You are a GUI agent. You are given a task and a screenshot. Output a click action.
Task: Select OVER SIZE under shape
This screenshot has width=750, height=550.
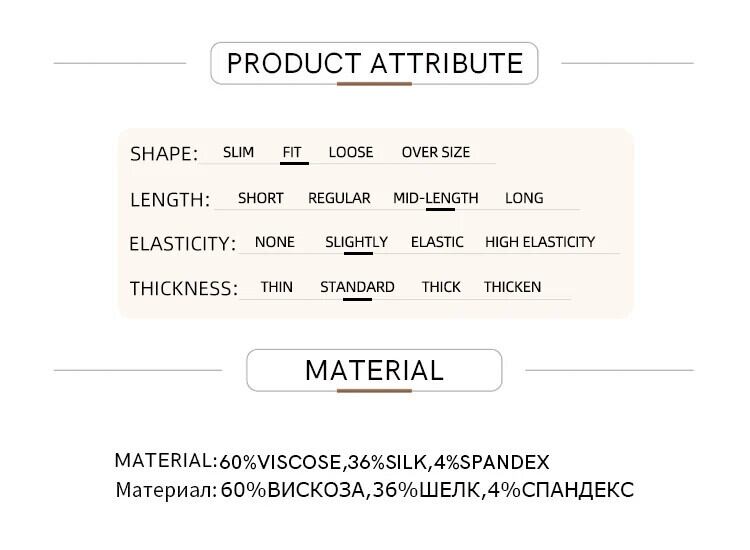[x=435, y=152]
